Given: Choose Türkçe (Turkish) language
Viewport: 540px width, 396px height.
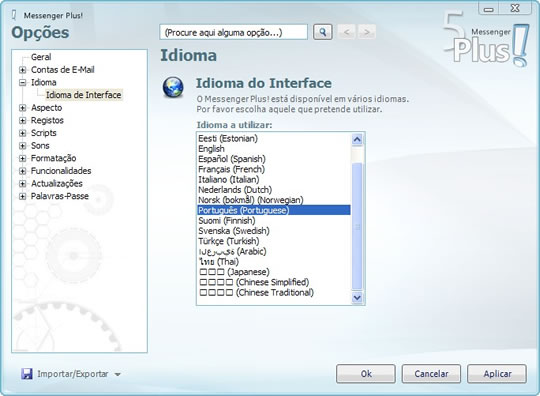Looking at the screenshot, I should point(274,241).
